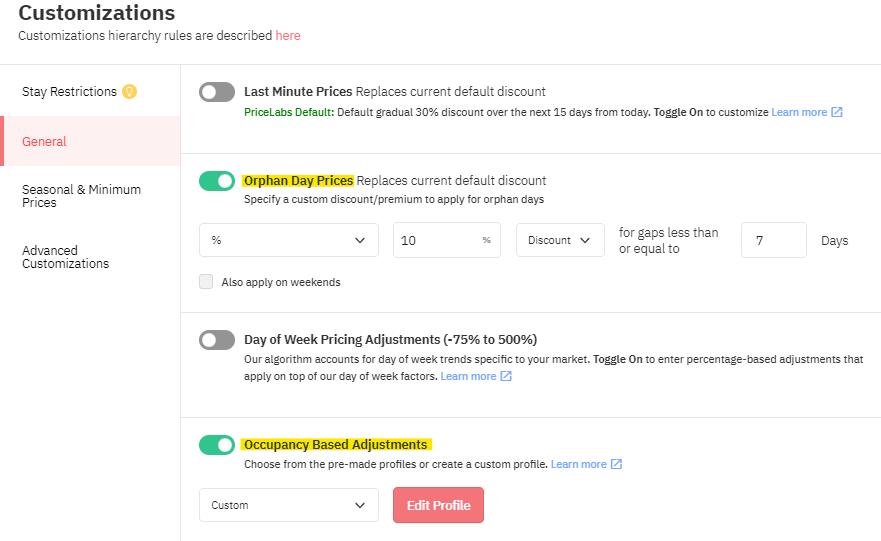Viewport: 881px width, 541px height.
Task: Click the lightbulb icon beside Stay Restrictions
Action: click(129, 92)
